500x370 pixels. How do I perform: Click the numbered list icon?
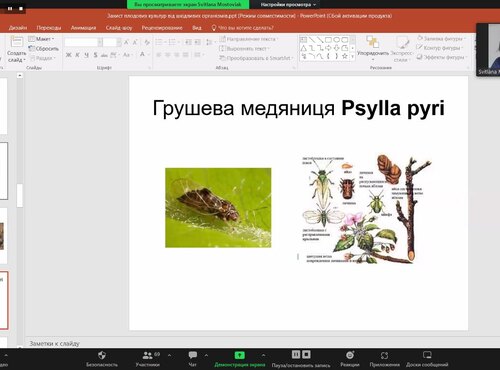[173, 42]
